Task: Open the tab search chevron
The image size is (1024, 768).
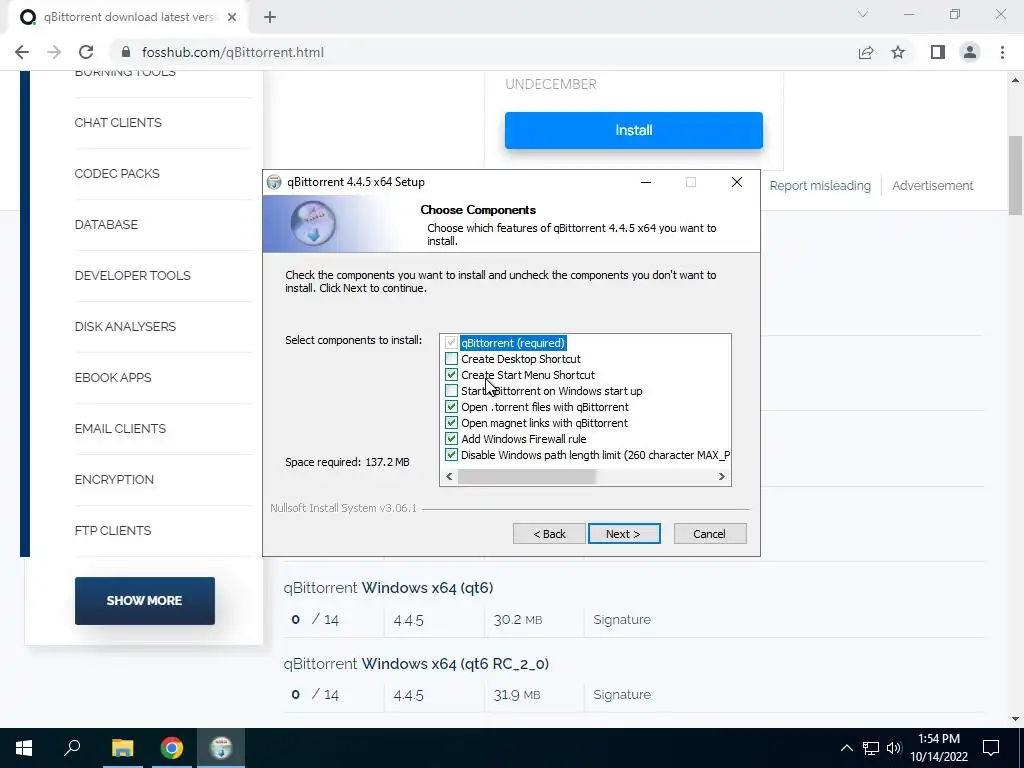Action: (863, 14)
